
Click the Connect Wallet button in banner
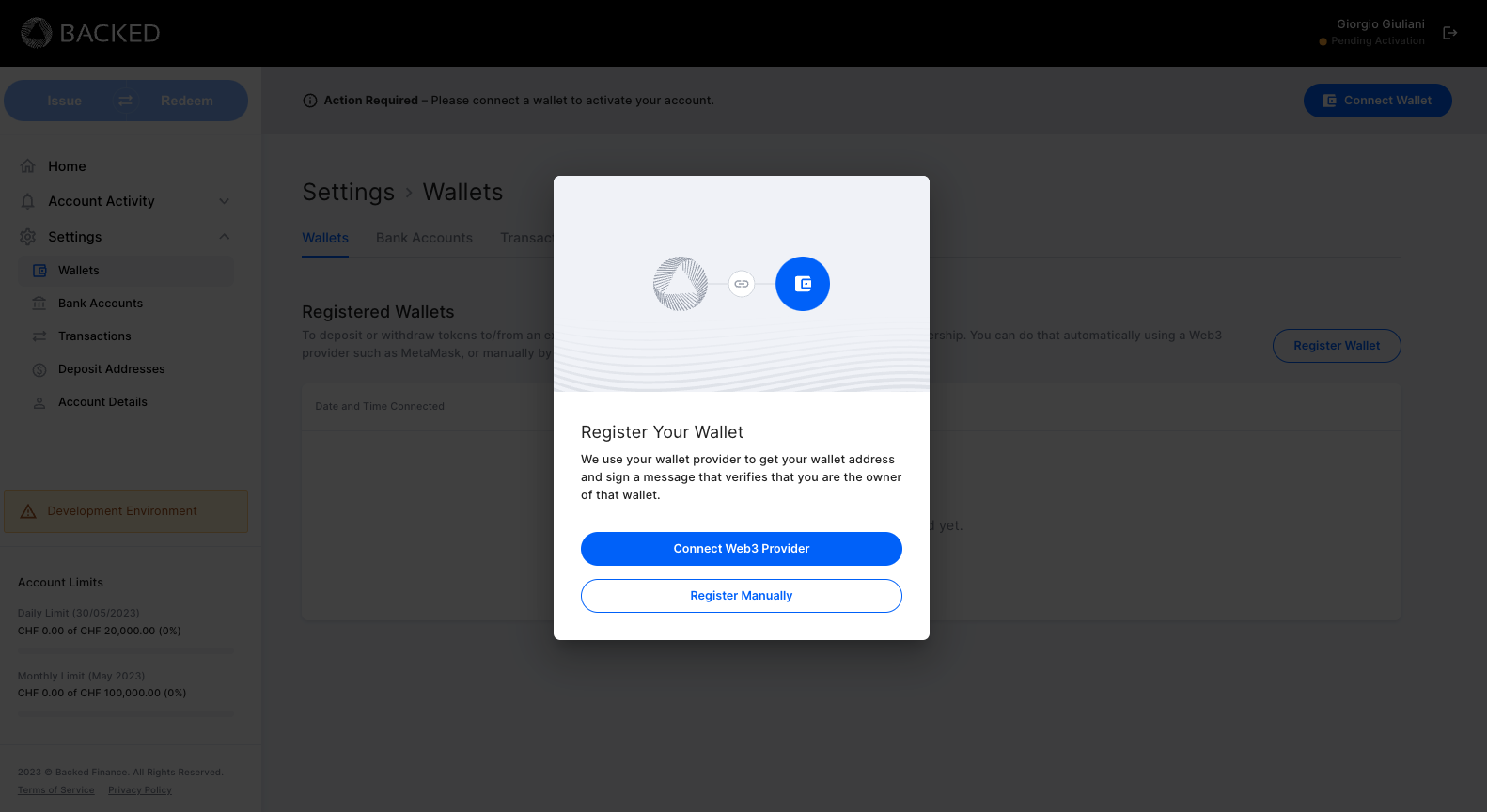coord(1377,101)
